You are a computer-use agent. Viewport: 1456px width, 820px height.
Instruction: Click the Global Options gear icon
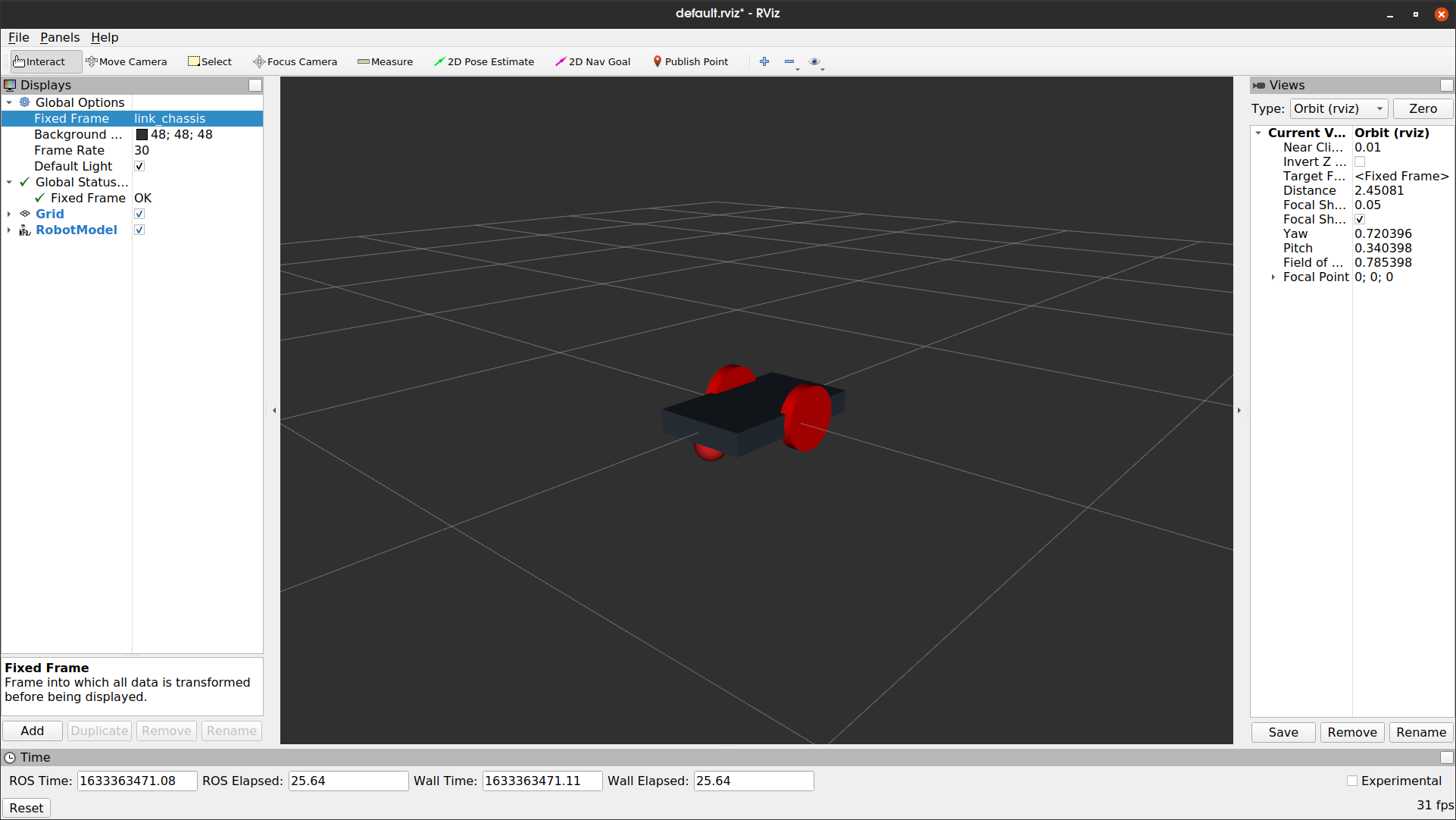[x=25, y=102]
